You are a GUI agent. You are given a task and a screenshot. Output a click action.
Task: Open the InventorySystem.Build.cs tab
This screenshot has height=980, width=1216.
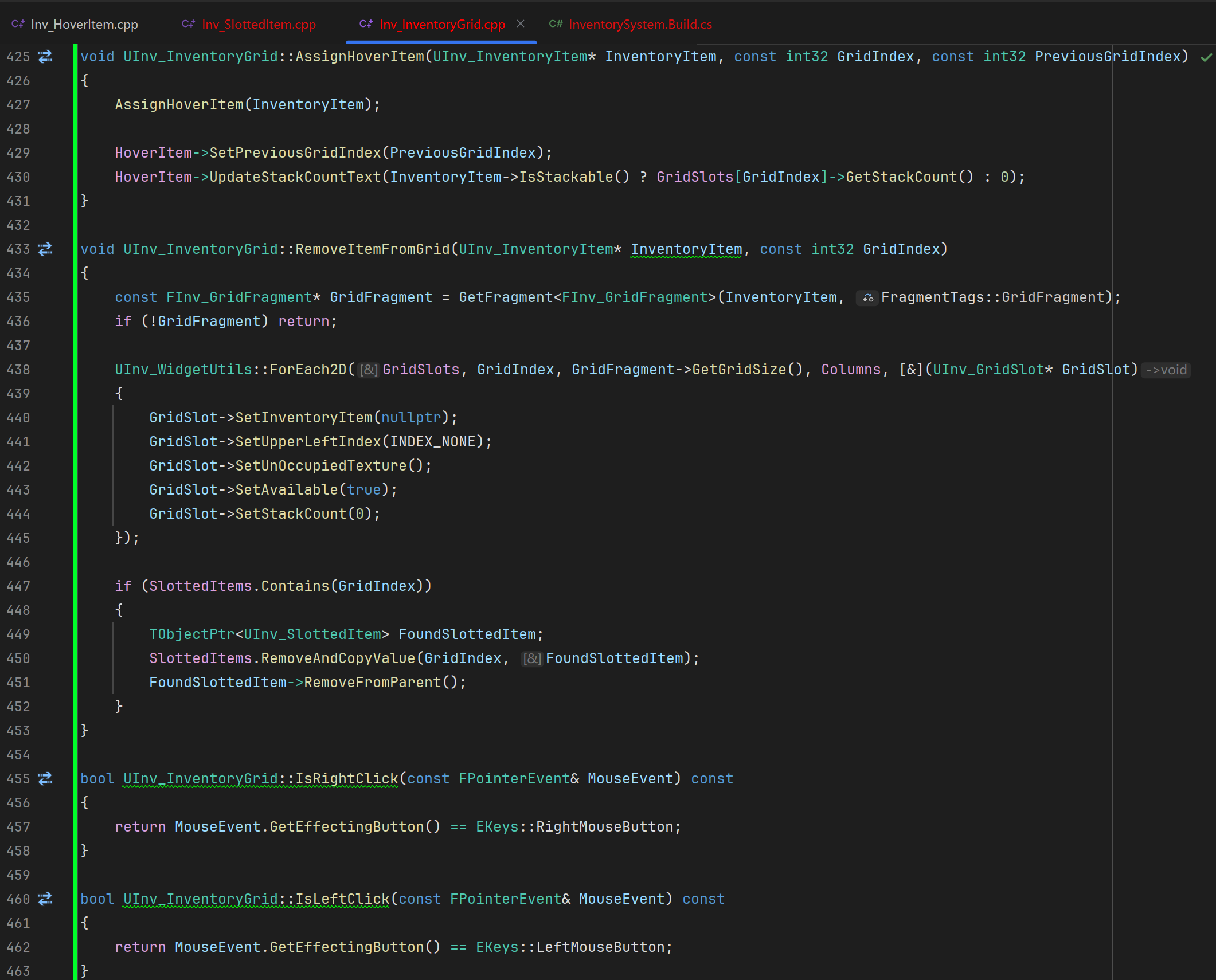click(639, 24)
